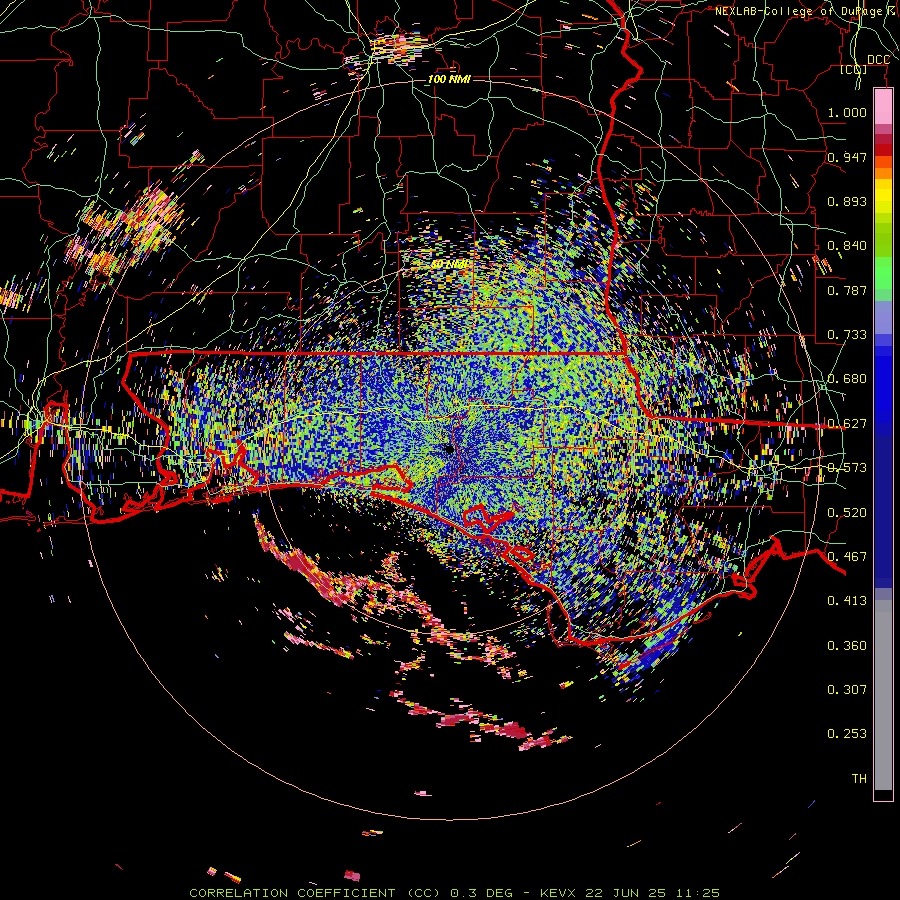Select the 0.947 scale value
The height and width of the screenshot is (900, 900).
(x=847, y=157)
